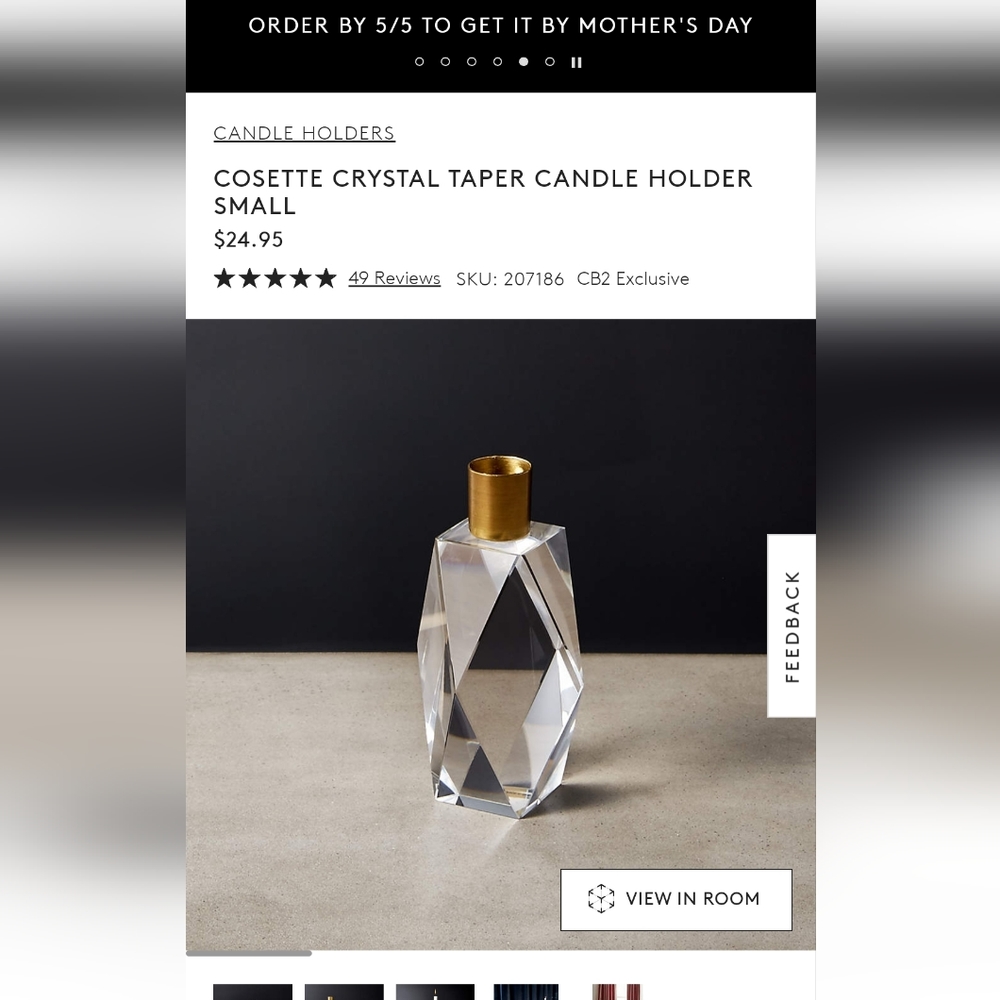This screenshot has width=1000, height=1000.
Task: Click the AR cube icon in View in Room
Action: coord(601,899)
